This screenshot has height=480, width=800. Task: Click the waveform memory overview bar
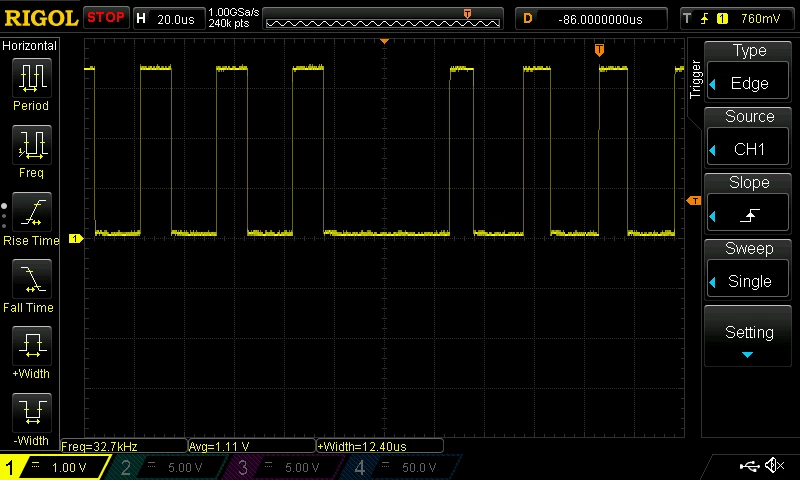tap(383, 19)
